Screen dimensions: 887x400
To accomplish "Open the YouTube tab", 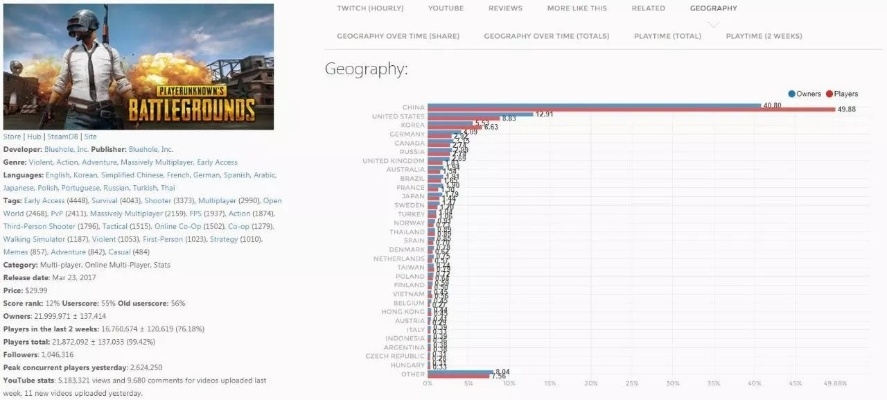I will point(445,8).
